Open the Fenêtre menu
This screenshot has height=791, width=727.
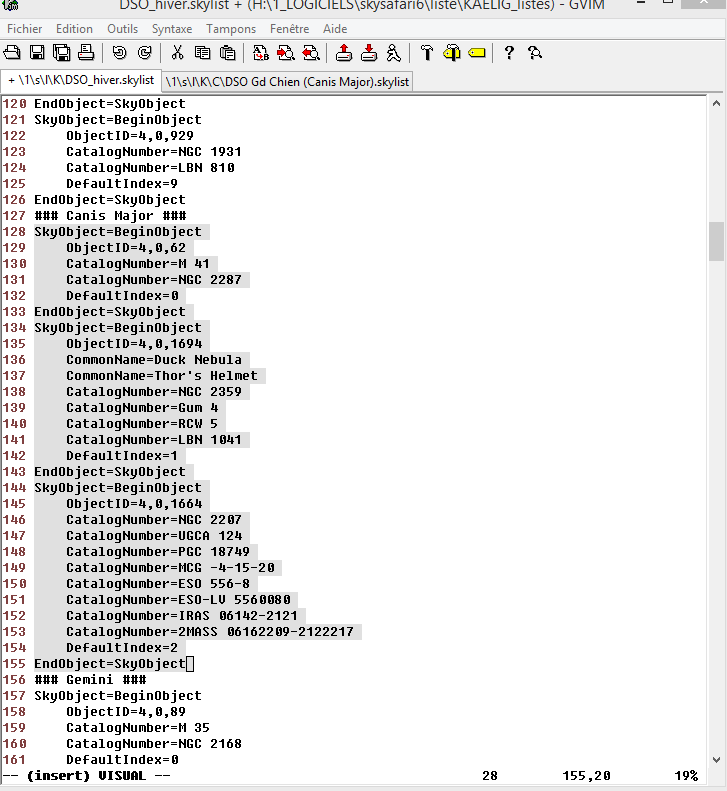tap(289, 29)
